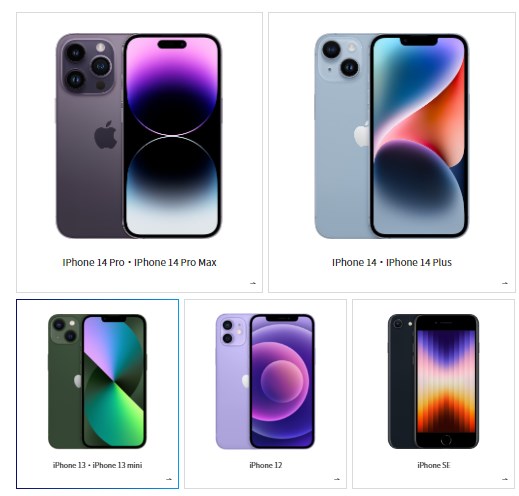Image resolution: width=519 pixels, height=496 pixels.
Task: Click the arrow icon in the iPhone 14 Pro card
Action: point(253,283)
